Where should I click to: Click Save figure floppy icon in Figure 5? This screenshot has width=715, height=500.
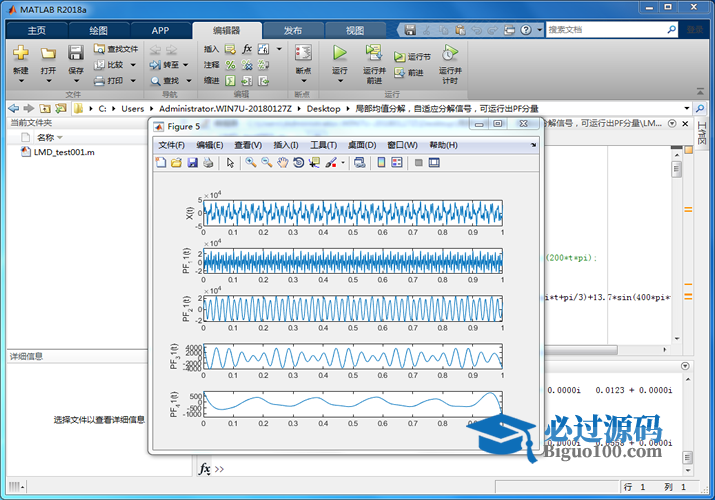[192, 163]
